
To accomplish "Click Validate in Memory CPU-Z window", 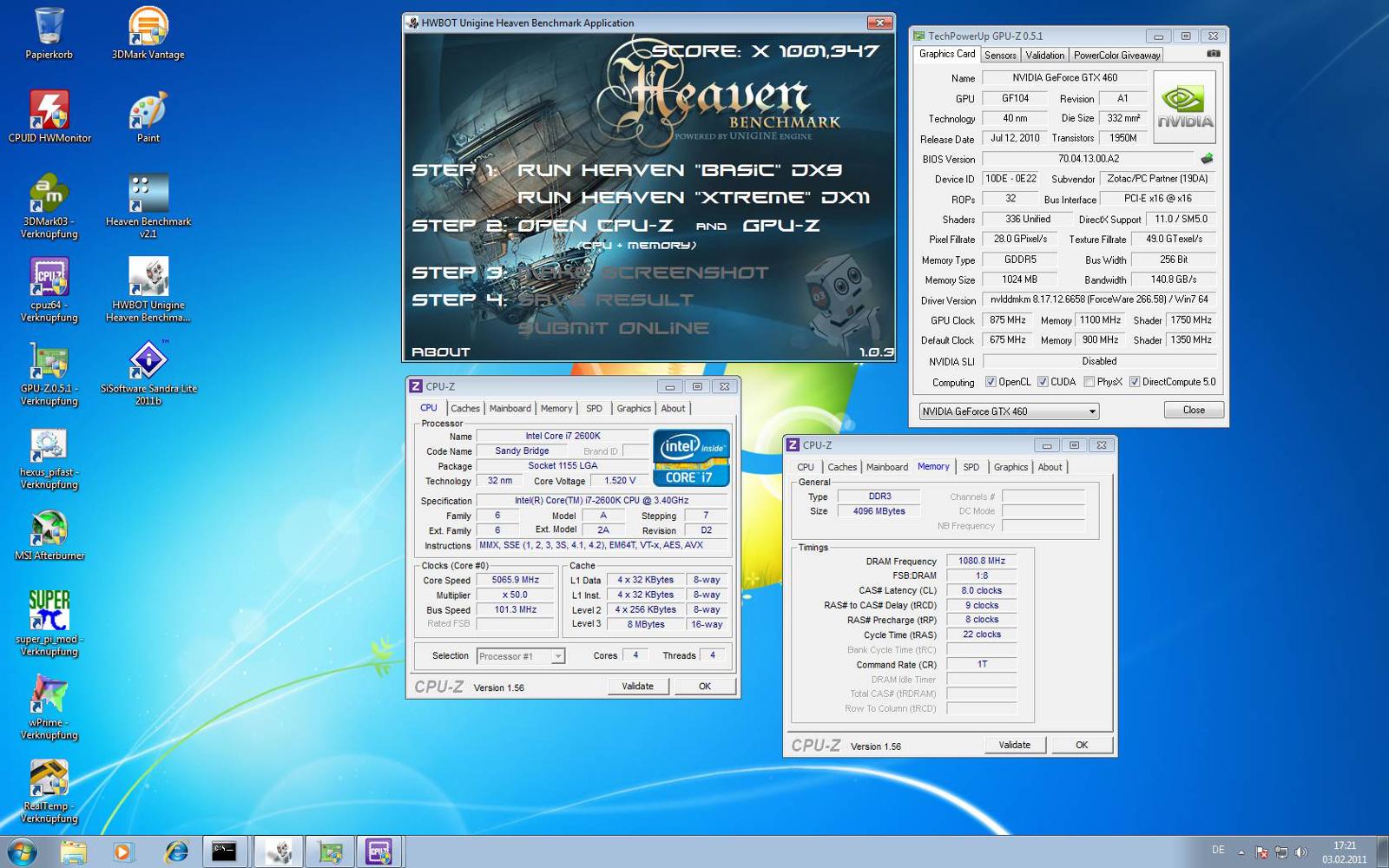I will [x=1015, y=745].
